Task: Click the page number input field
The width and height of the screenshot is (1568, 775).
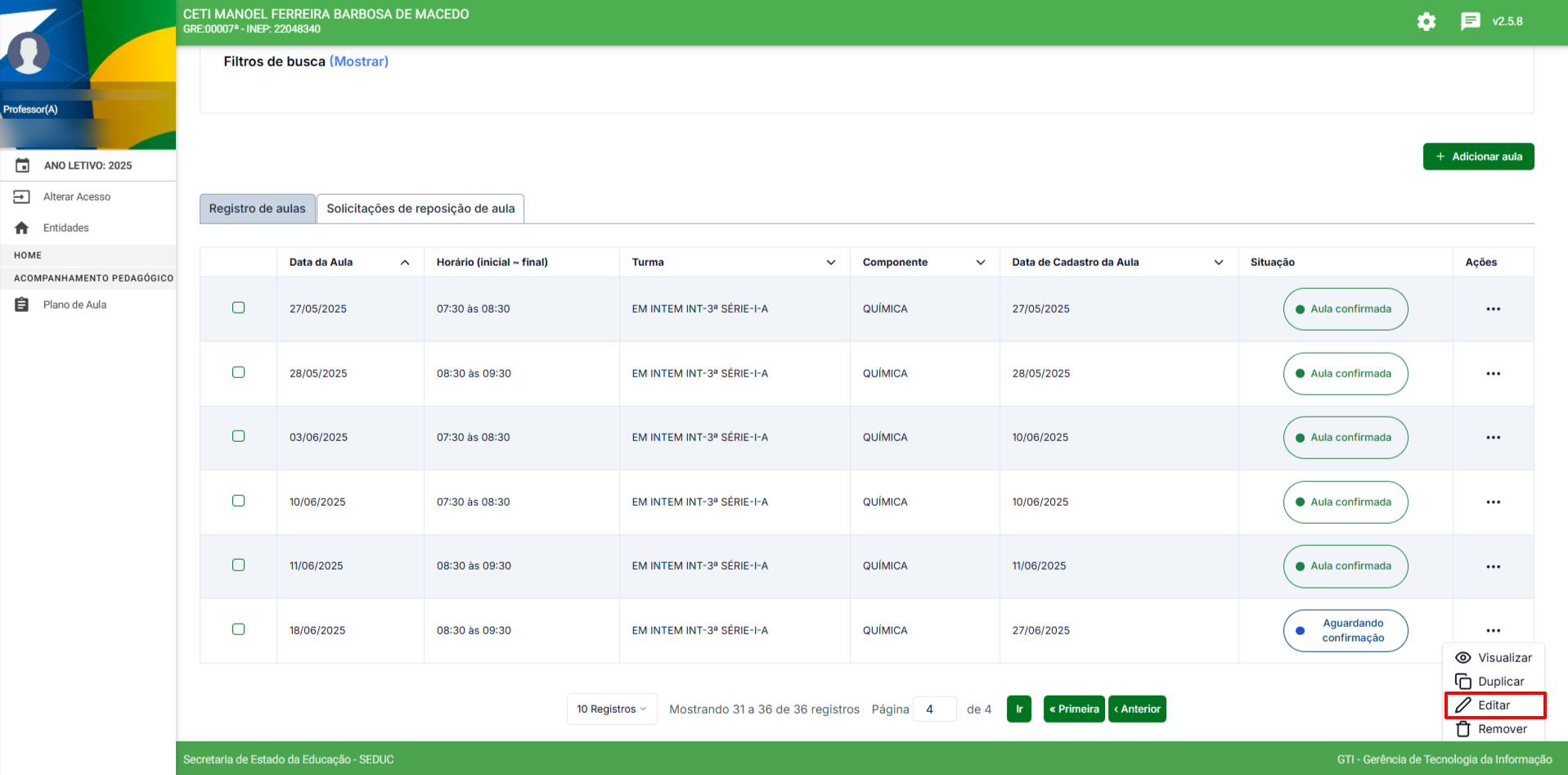Action: point(934,709)
